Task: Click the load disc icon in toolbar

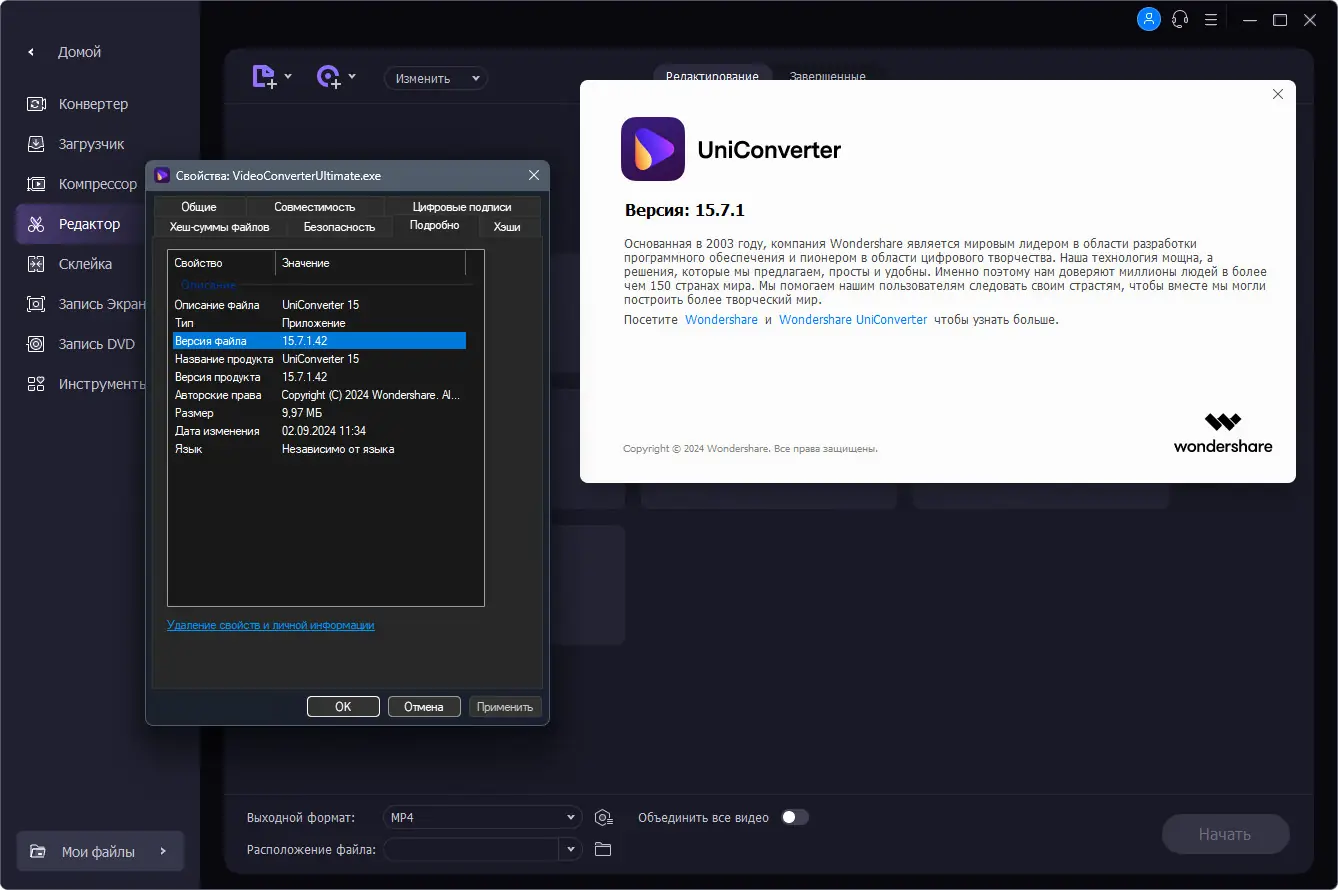Action: click(328, 77)
